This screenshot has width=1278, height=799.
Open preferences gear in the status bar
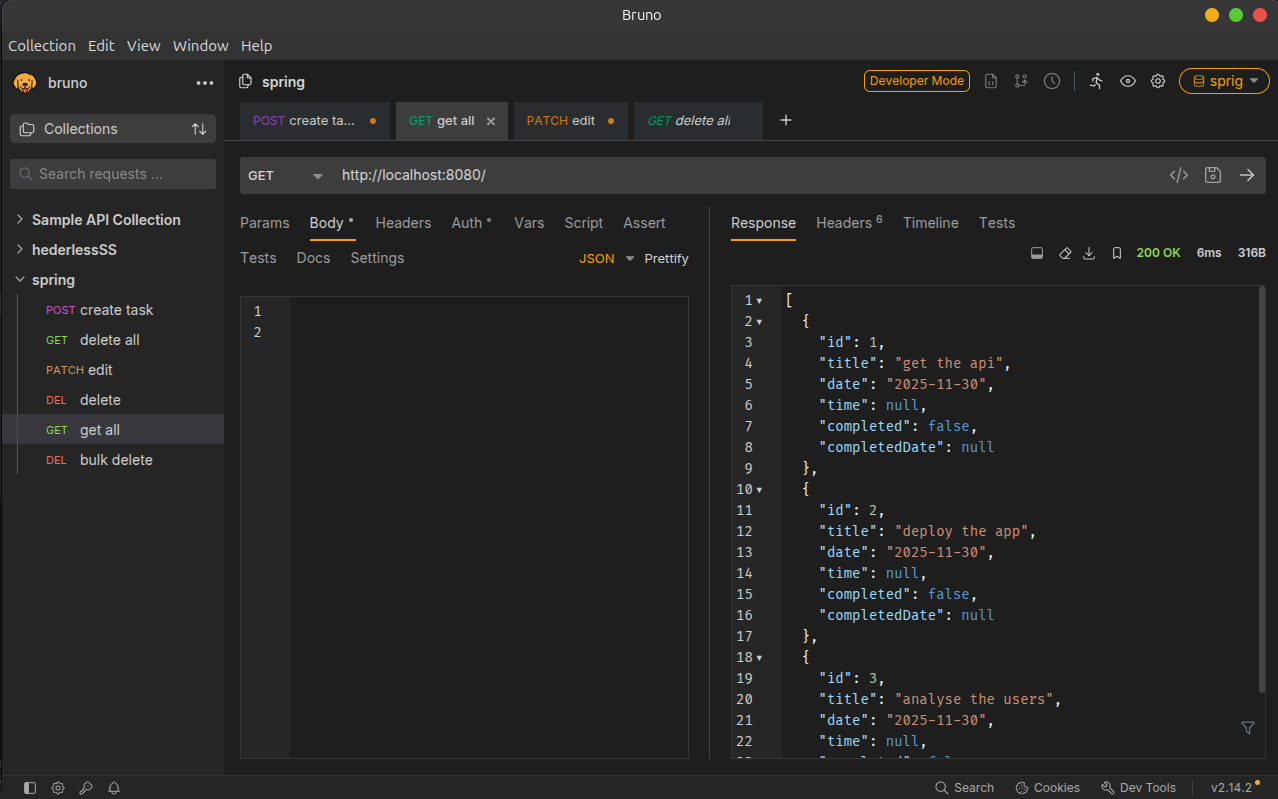(x=58, y=788)
